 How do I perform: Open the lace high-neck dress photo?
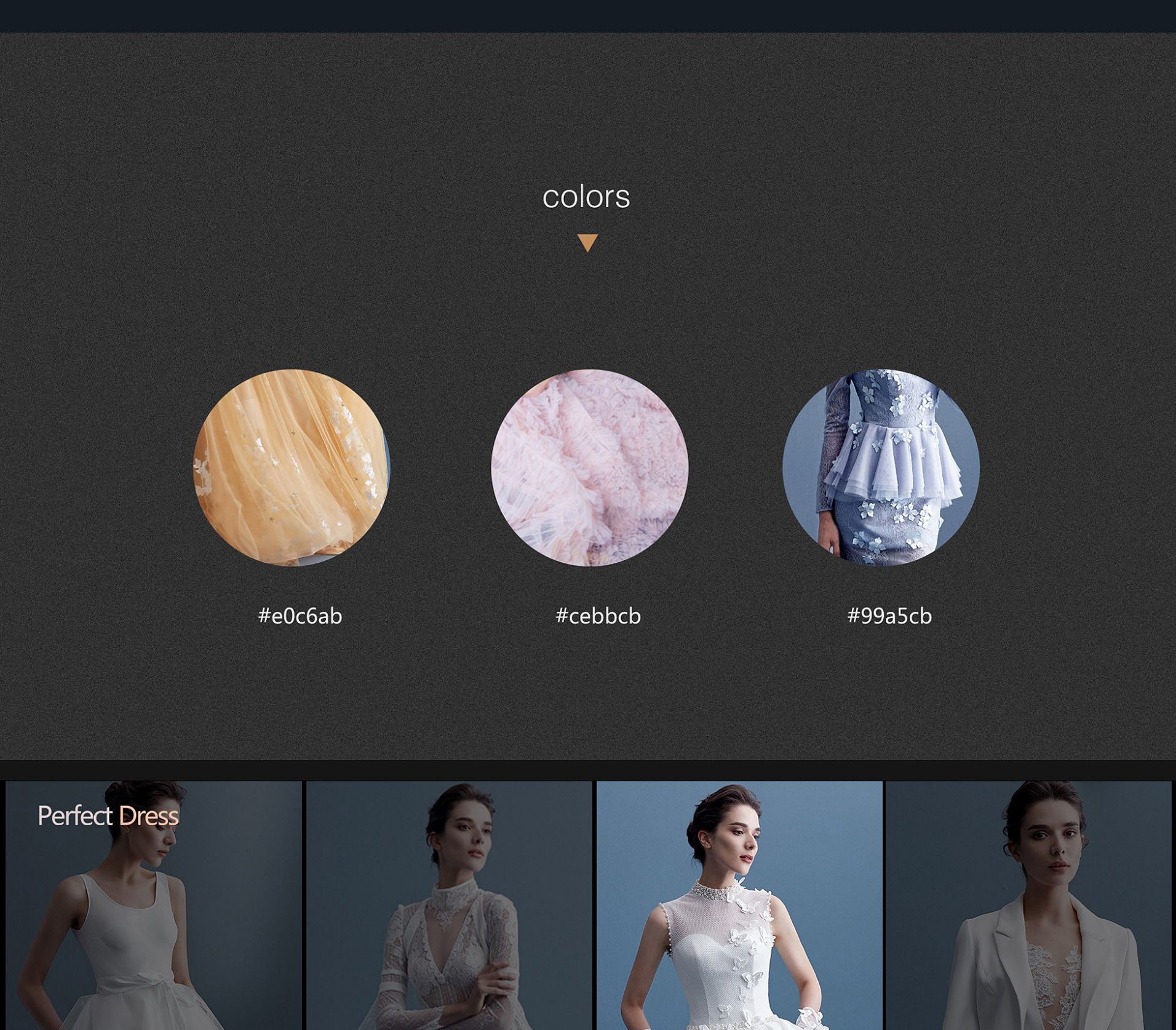449,905
